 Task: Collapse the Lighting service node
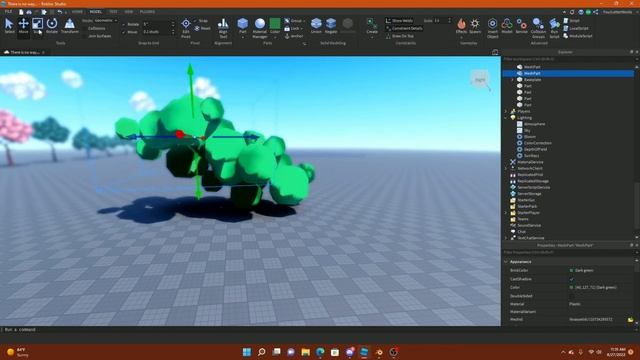506,118
